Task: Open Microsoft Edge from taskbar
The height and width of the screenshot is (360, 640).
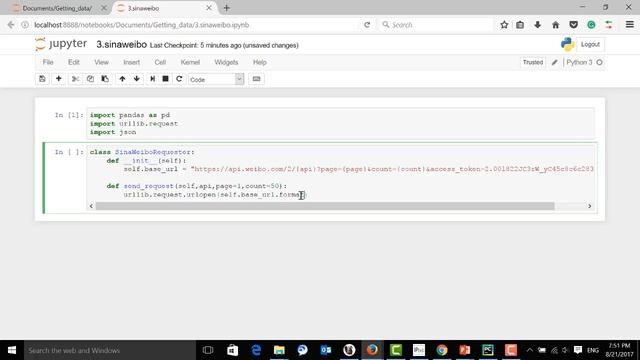Action: (x=256, y=350)
